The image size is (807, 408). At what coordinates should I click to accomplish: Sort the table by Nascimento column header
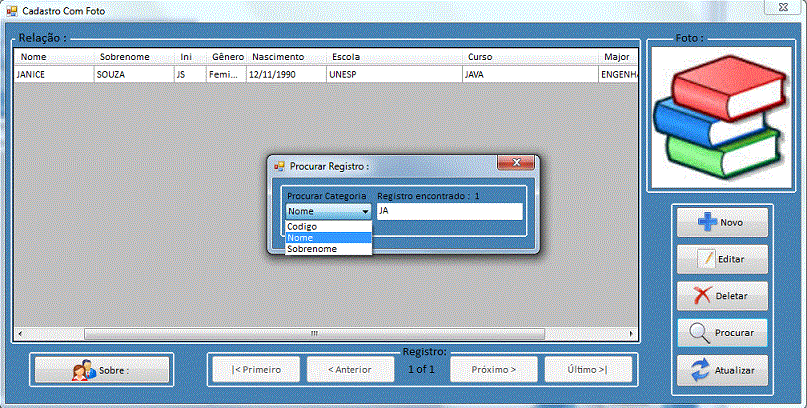pos(278,57)
